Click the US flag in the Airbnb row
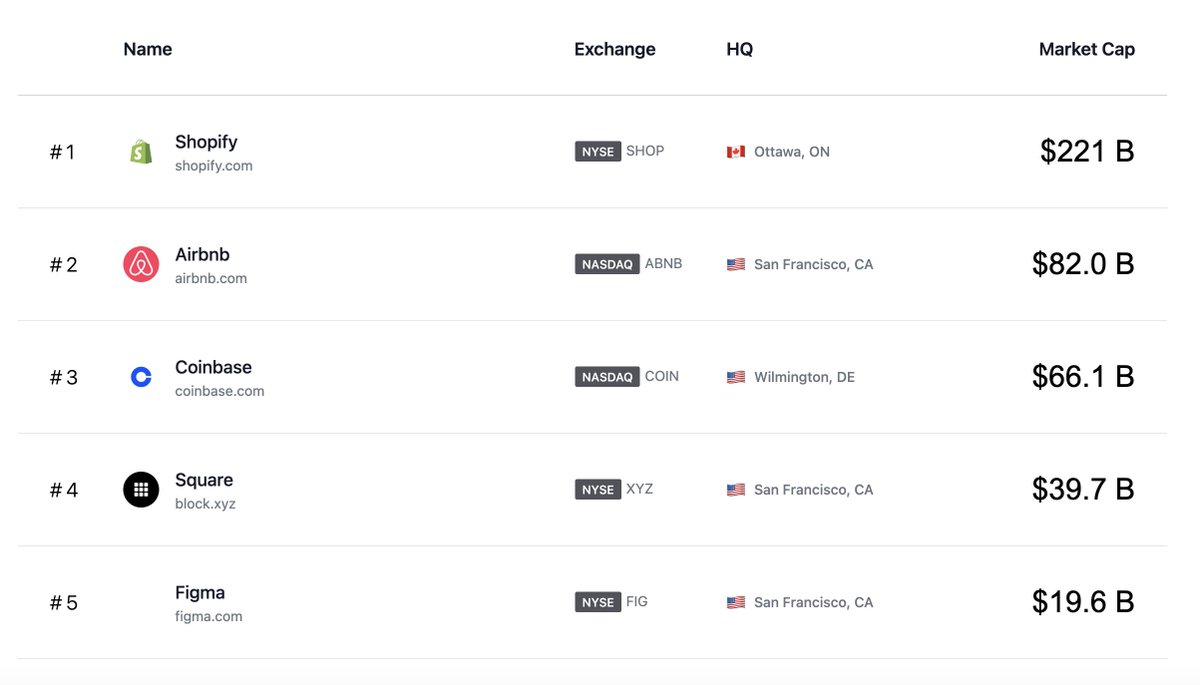The image size is (1200, 685). [x=736, y=265]
